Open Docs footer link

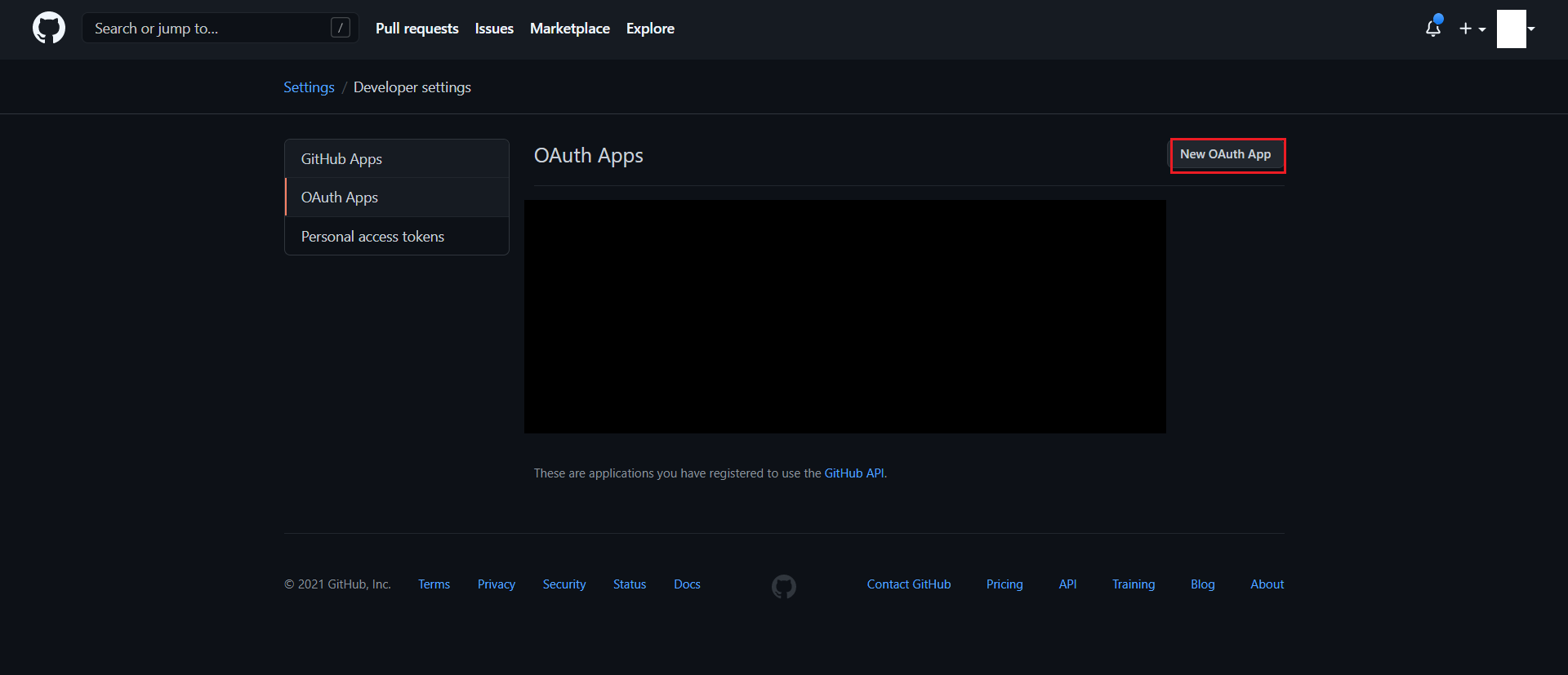tap(688, 584)
